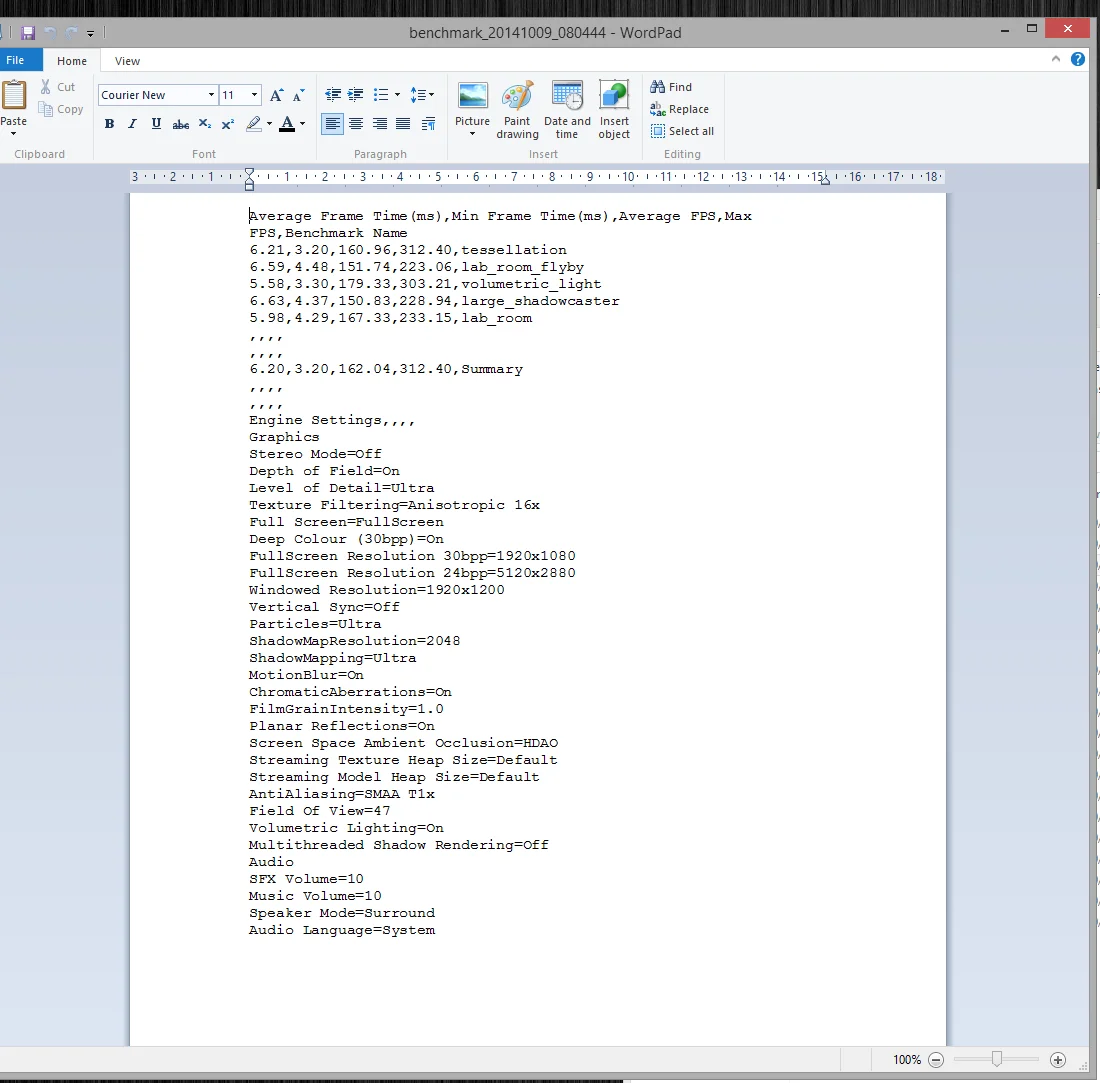
Task: Justify the paragraph text
Action: pyautogui.click(x=403, y=124)
